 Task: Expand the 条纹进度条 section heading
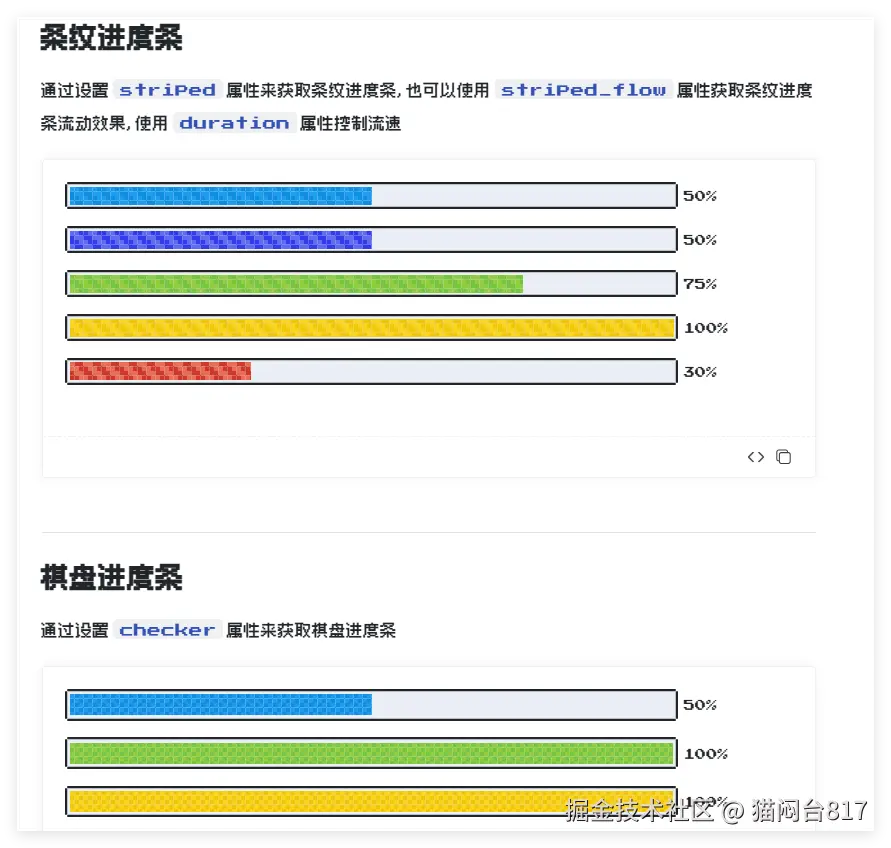coord(111,37)
